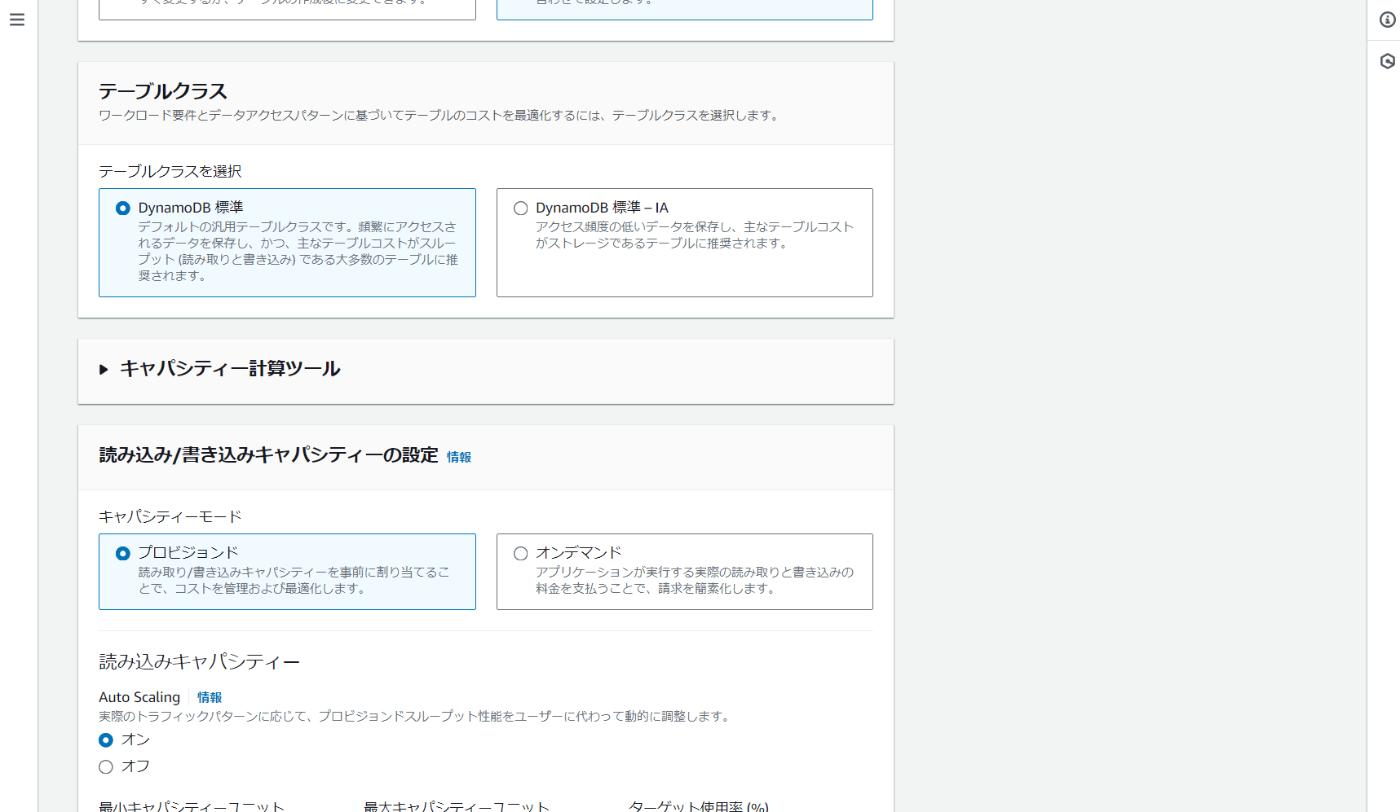
Task: Click the キャパシティーモード label
Action: [x=170, y=517]
